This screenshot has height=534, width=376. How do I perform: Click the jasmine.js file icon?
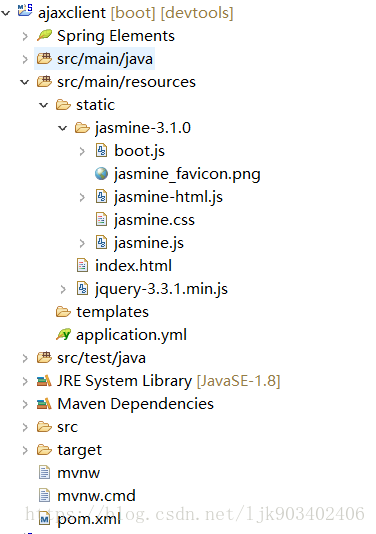pyautogui.click(x=101, y=242)
